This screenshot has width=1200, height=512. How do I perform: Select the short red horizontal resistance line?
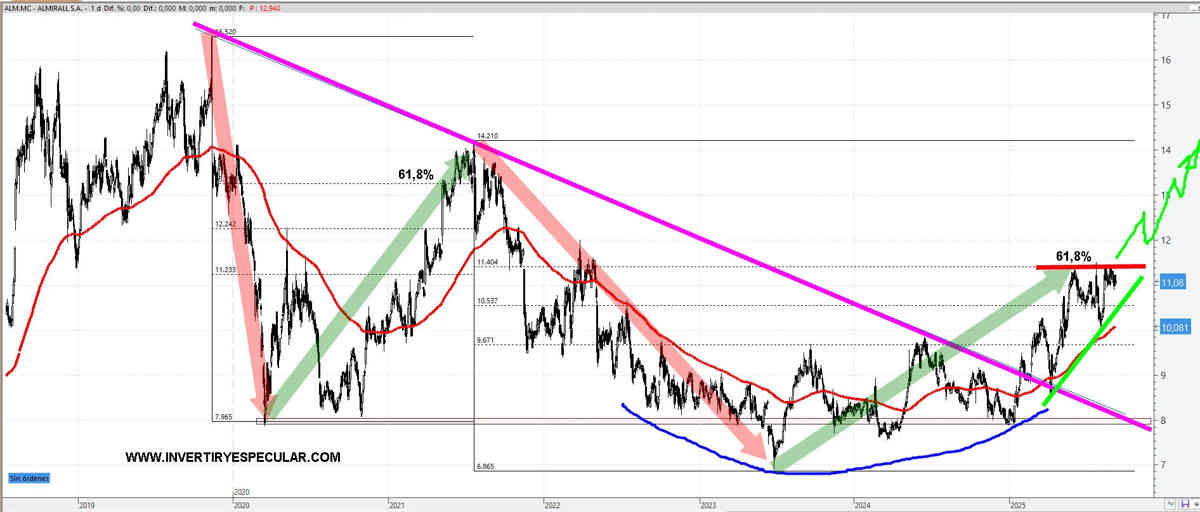tap(1090, 267)
